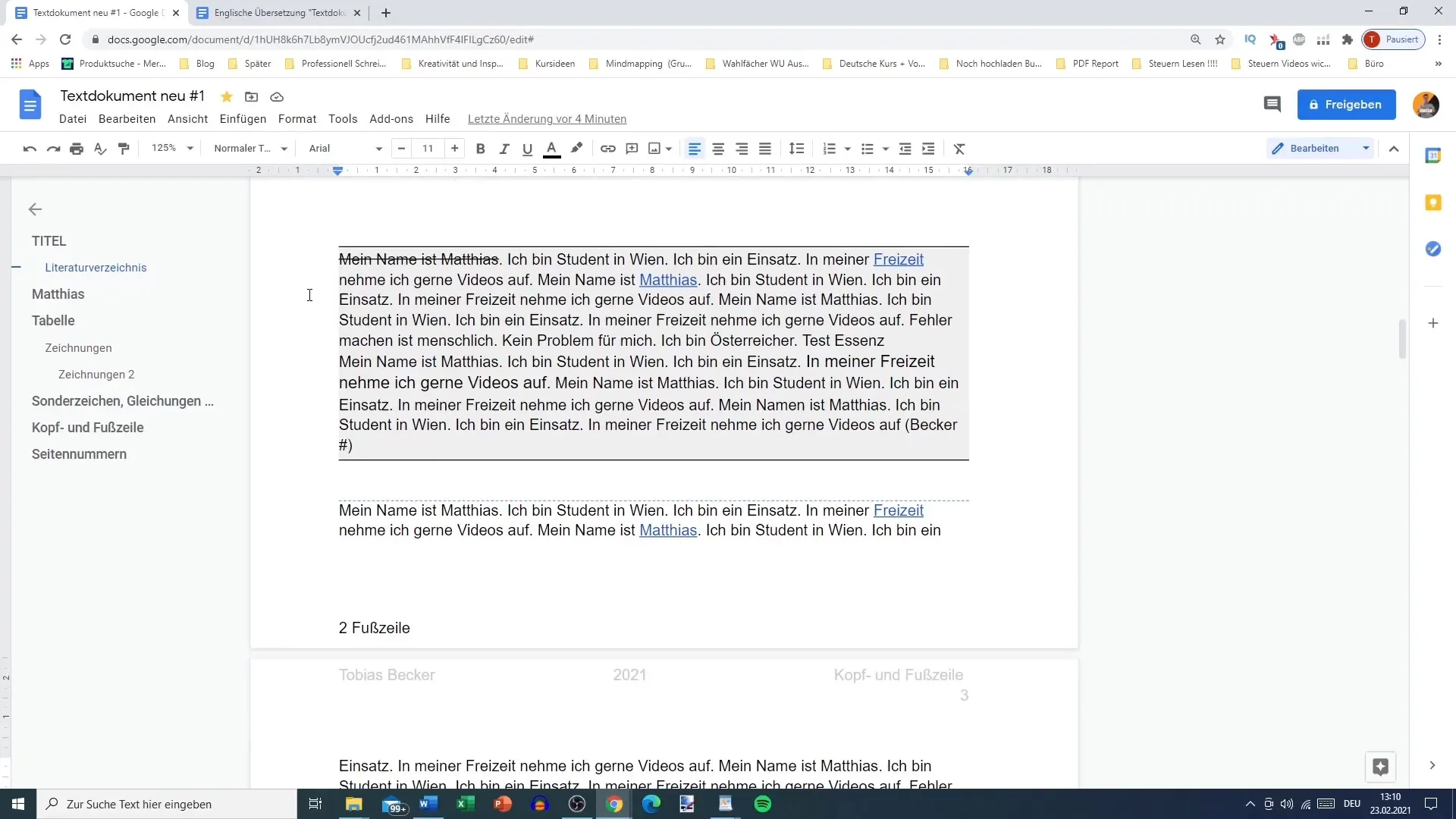Viewport: 1456px width, 819px height.
Task: Increase font size with plus button
Action: 454,149
